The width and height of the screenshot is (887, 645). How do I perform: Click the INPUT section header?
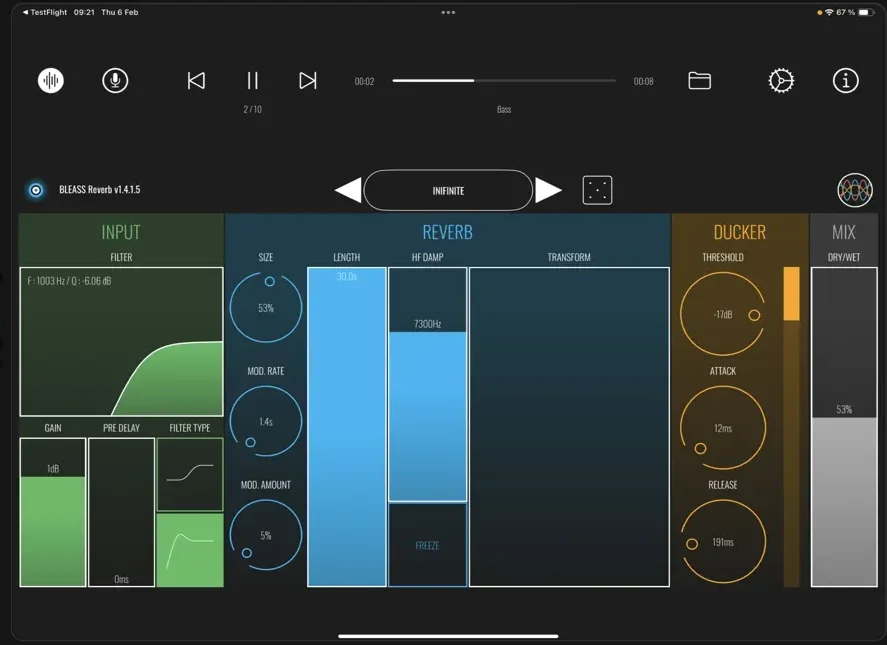coord(120,232)
